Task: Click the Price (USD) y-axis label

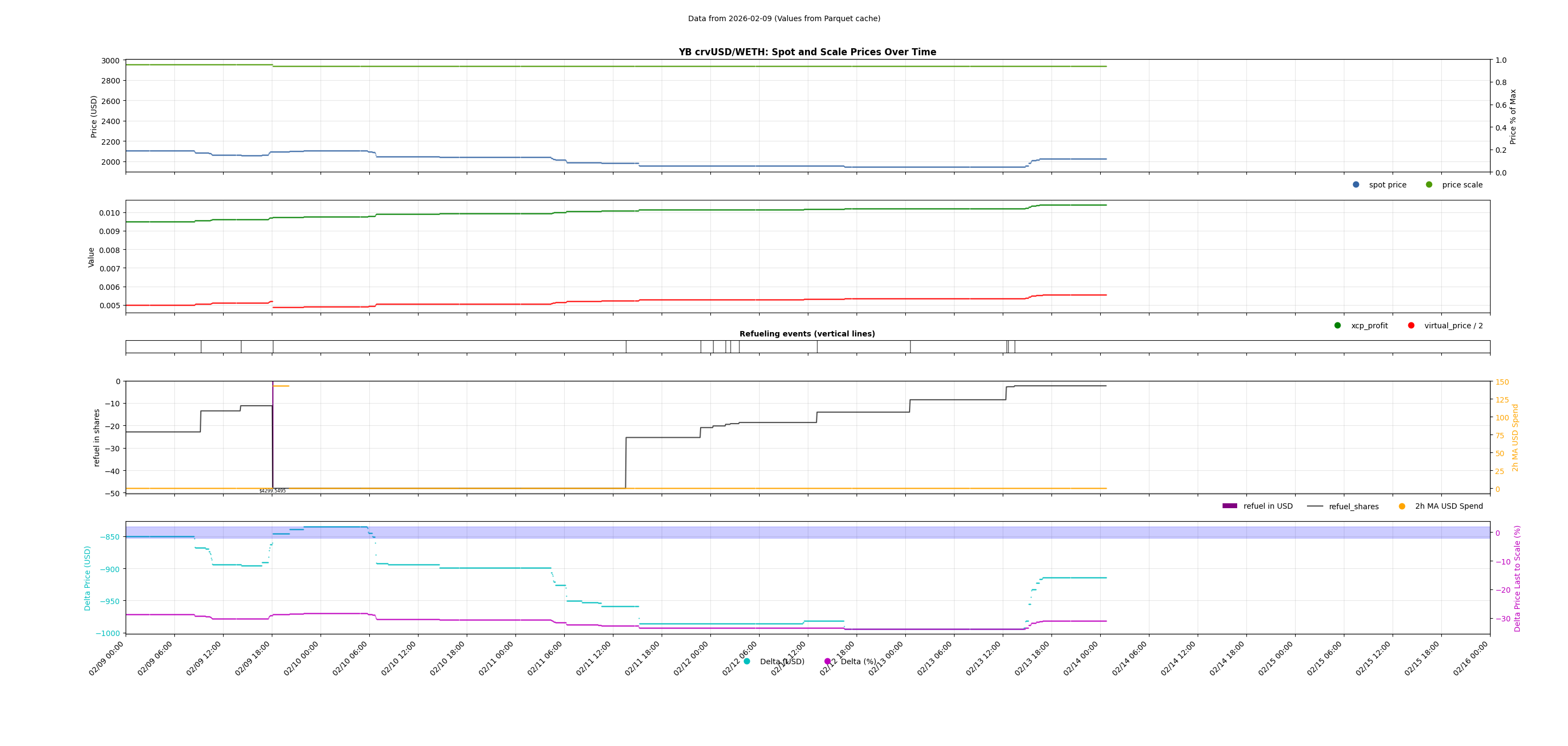Action: [94, 116]
